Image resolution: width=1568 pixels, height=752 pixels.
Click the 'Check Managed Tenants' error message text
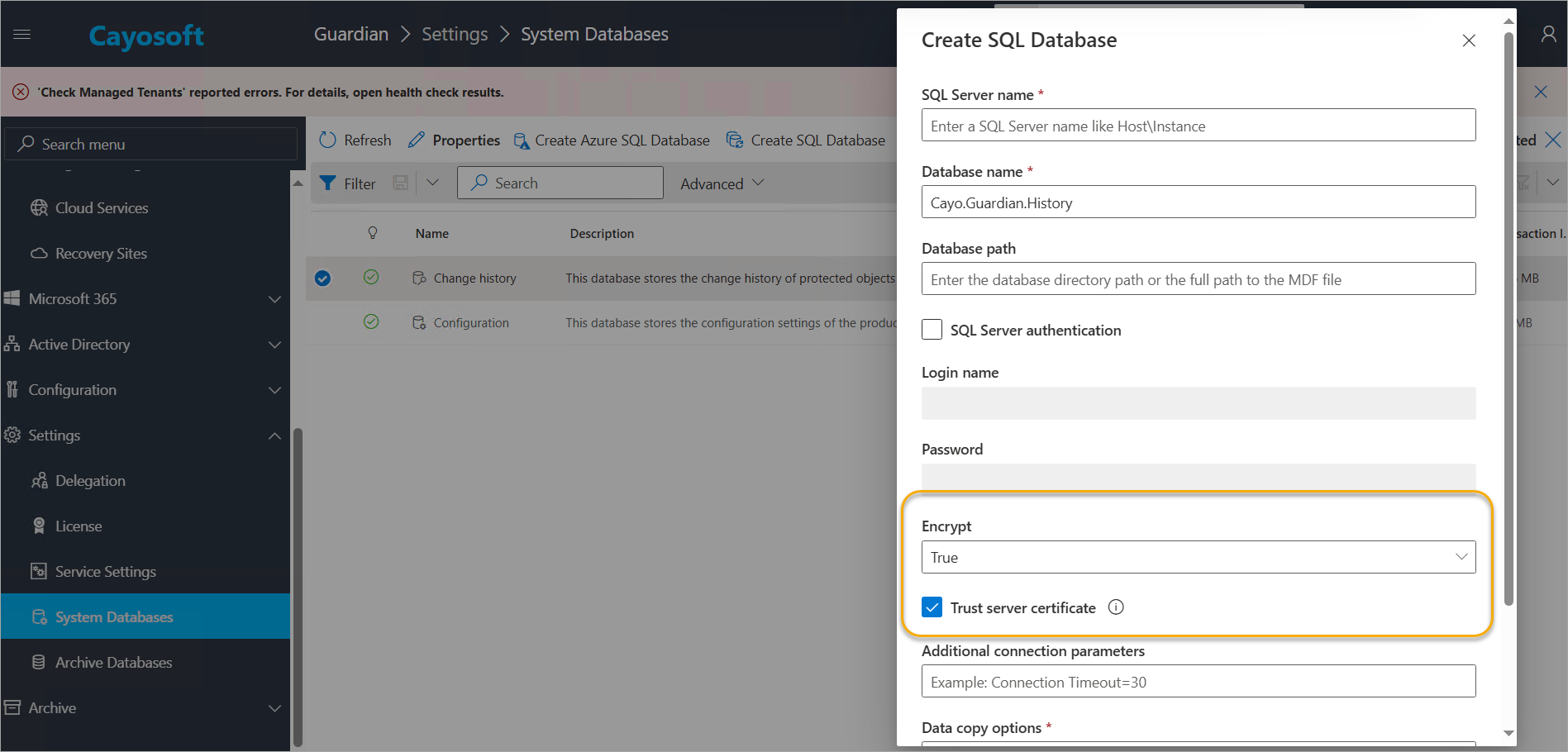(x=271, y=93)
